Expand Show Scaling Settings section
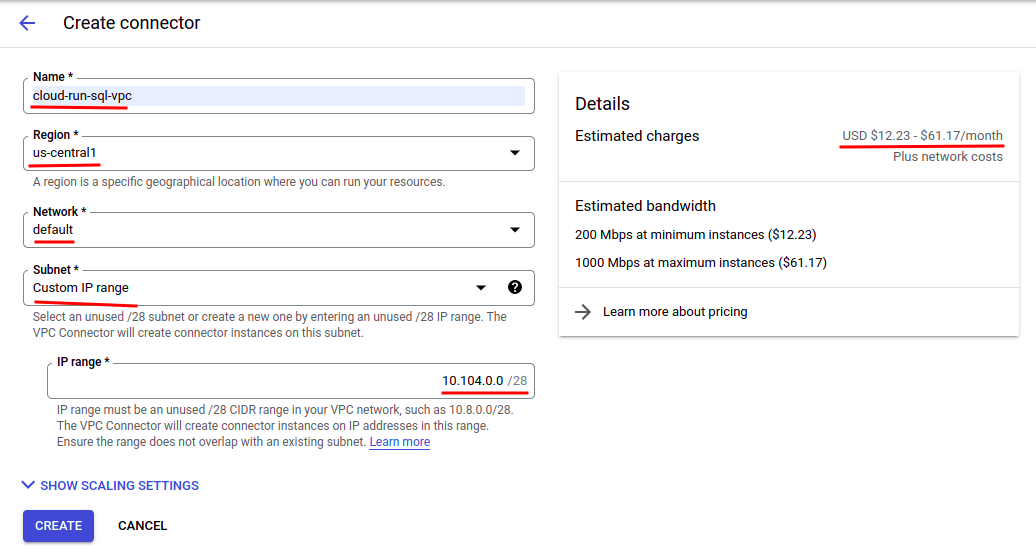 point(119,486)
